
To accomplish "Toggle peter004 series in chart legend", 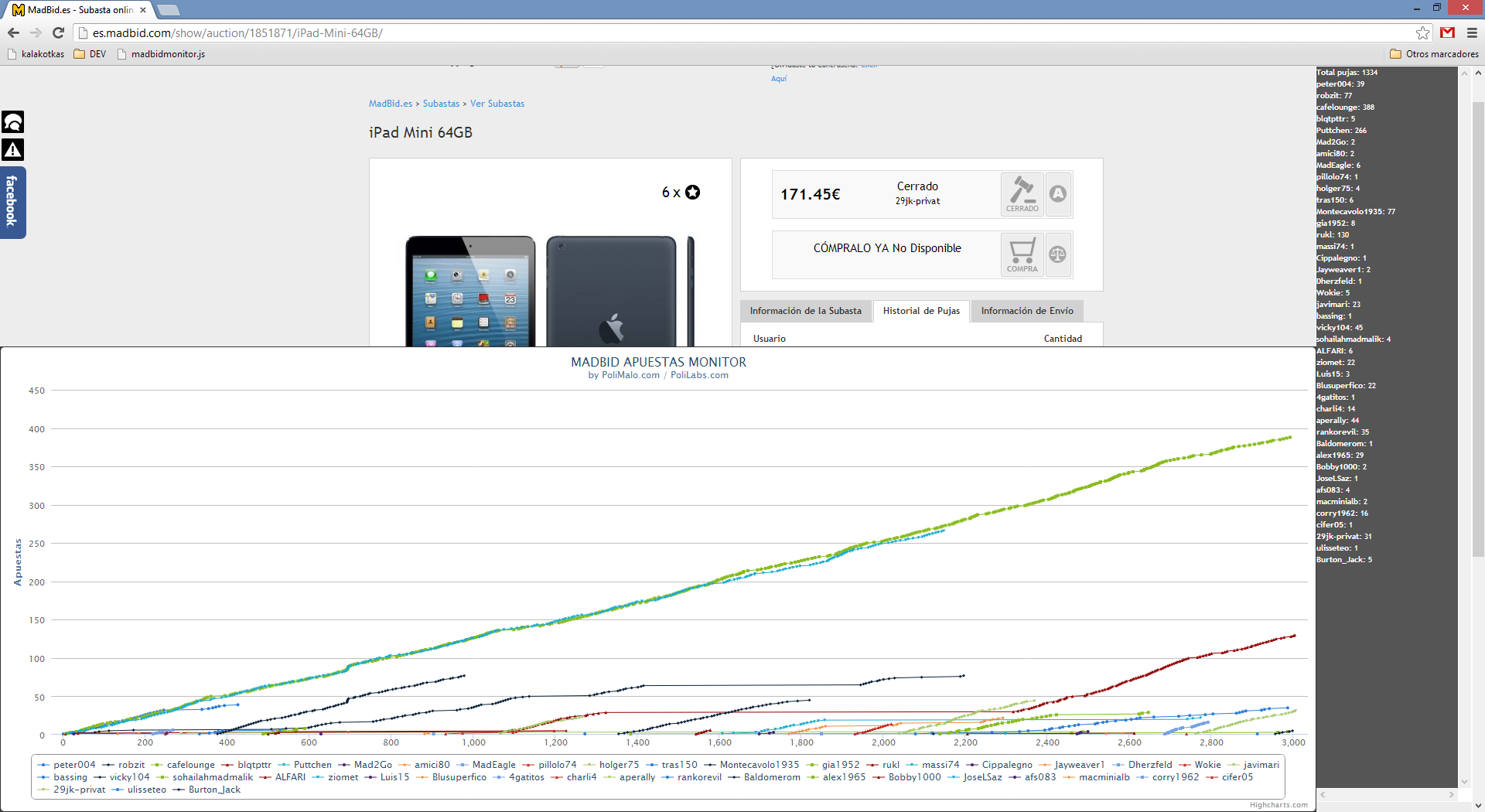I will (67, 765).
